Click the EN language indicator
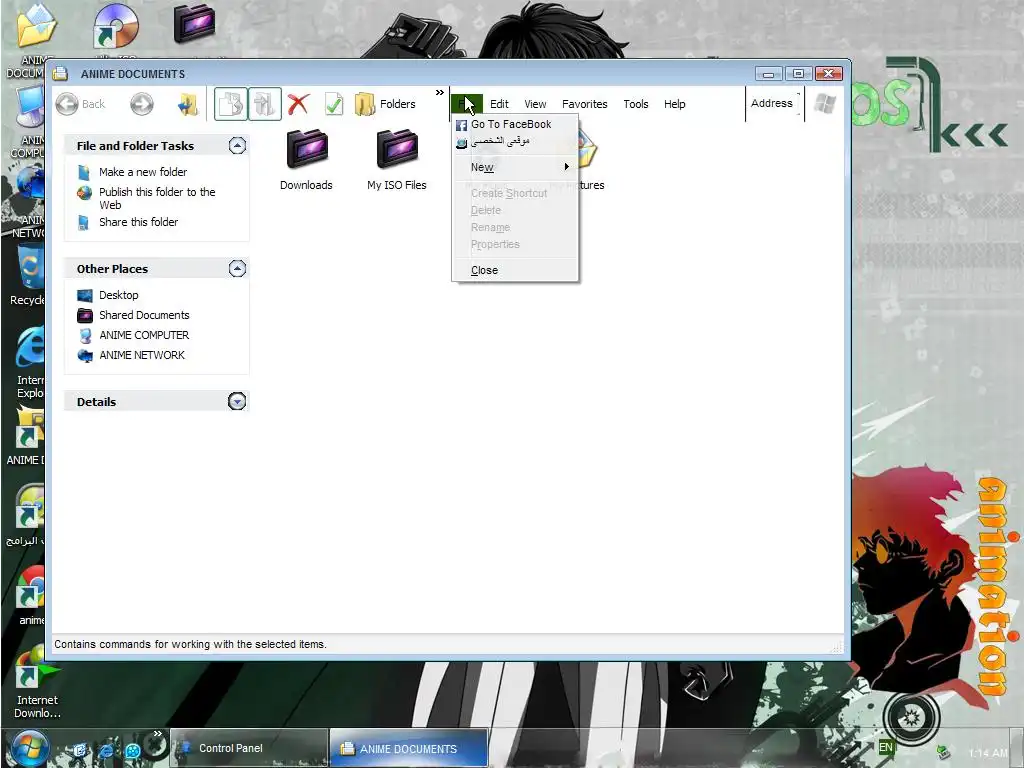1024x768 pixels. [x=886, y=748]
